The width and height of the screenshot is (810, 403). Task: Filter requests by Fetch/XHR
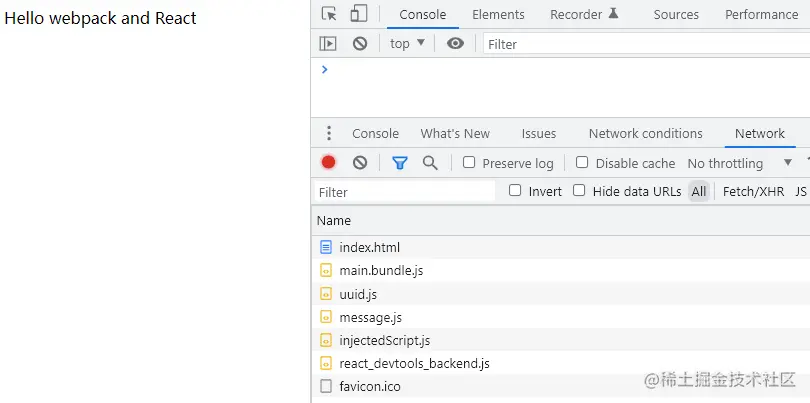coord(753,191)
